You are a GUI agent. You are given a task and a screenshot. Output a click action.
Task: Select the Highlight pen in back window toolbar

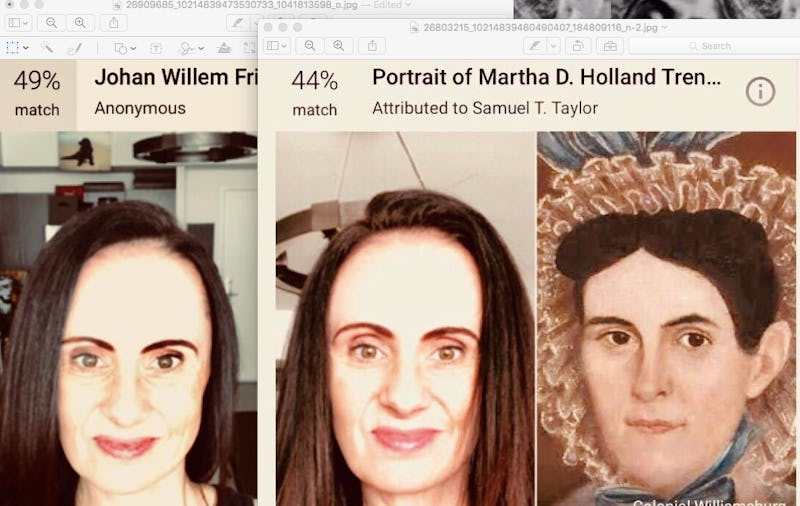point(238,23)
